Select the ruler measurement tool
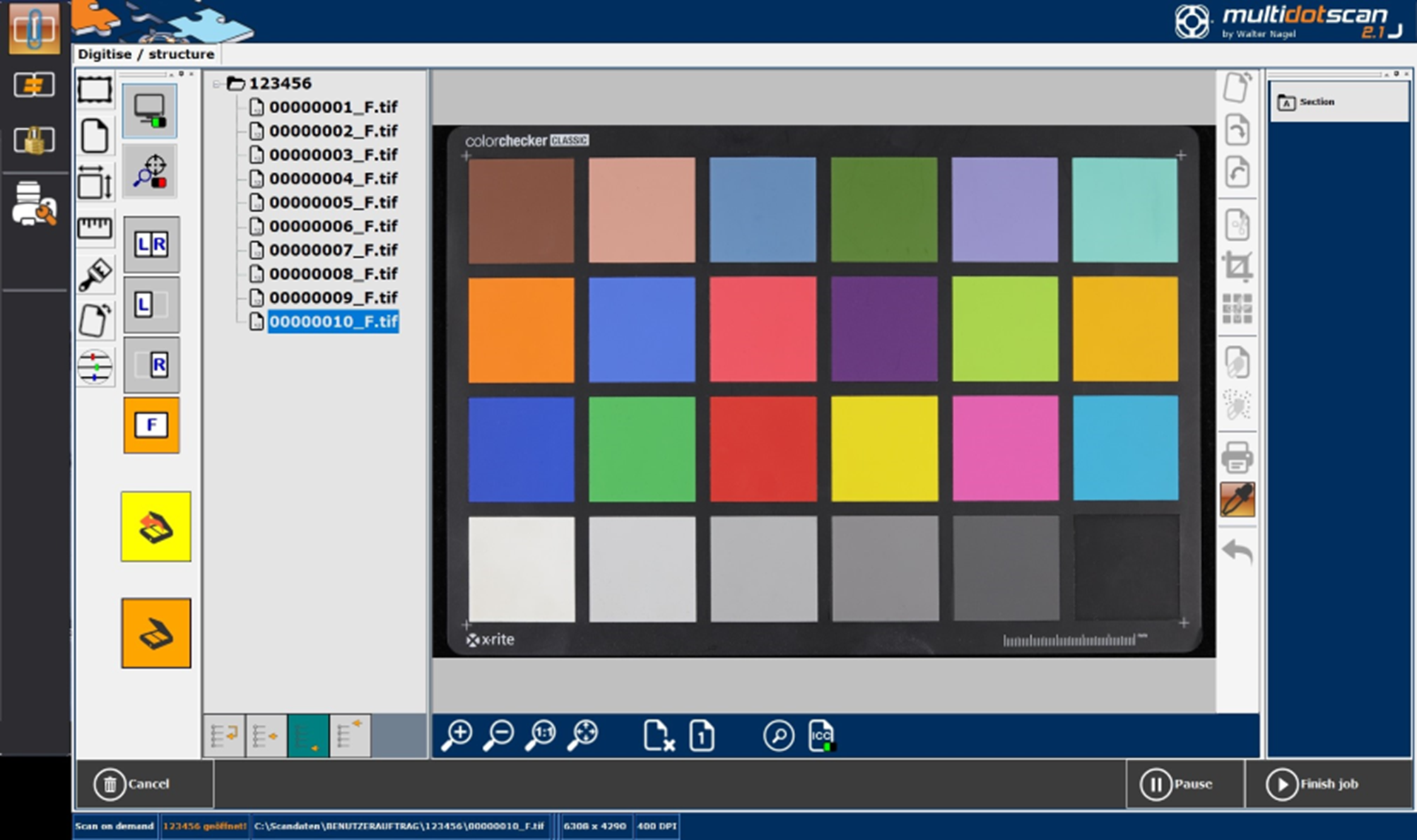1417x840 pixels. [x=95, y=228]
